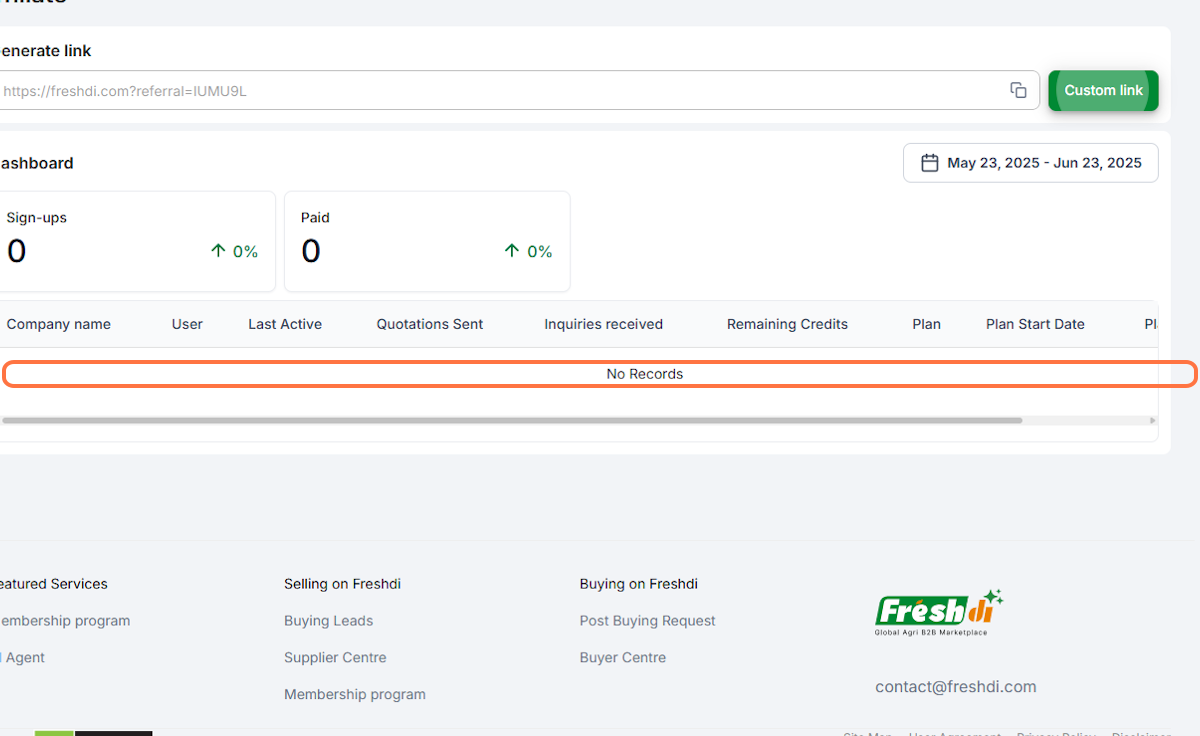
Task: Click the Paid green up arrow
Action: tap(512, 251)
